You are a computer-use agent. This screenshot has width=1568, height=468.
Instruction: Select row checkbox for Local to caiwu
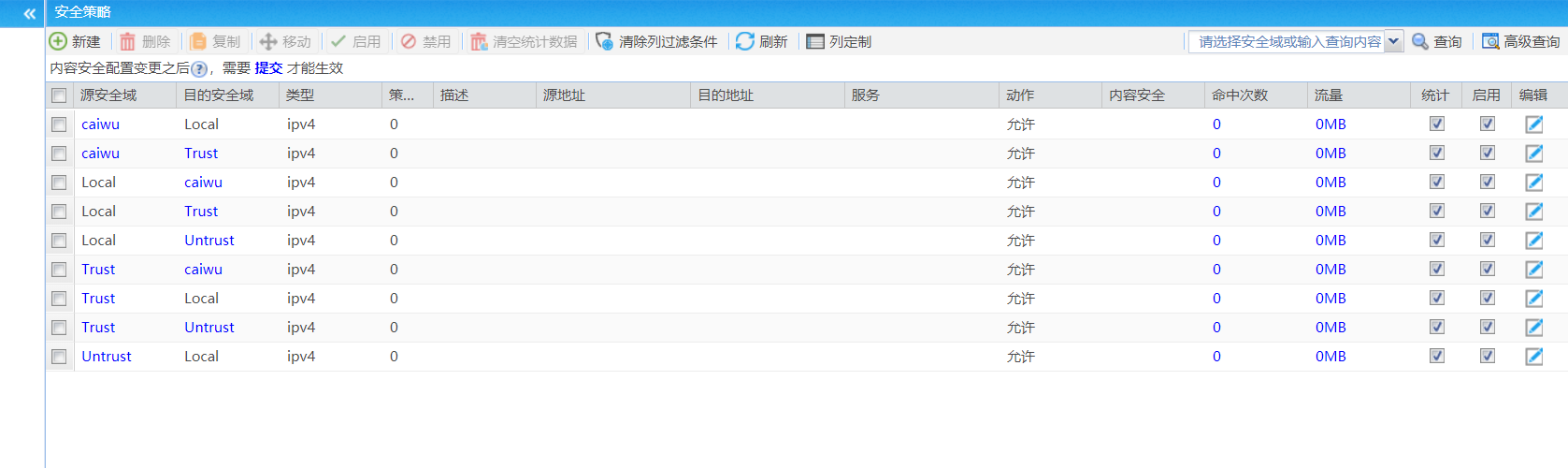59,183
